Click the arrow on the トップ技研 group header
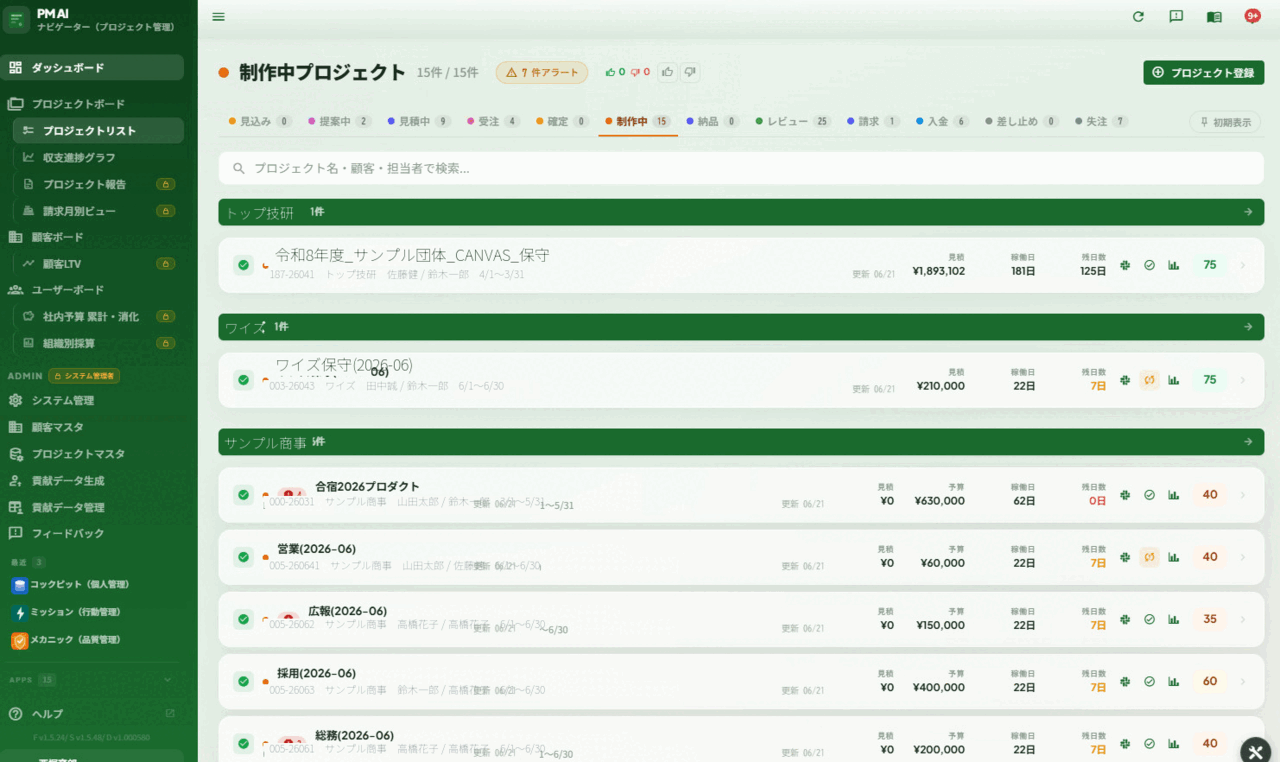Screen dimensions: 1280x762 click(x=1248, y=212)
